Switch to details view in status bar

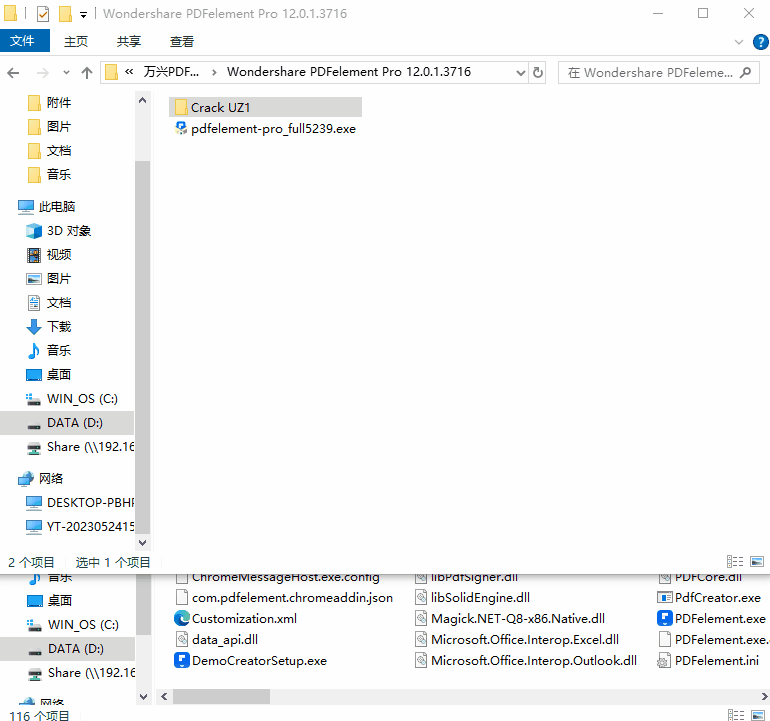point(735,562)
